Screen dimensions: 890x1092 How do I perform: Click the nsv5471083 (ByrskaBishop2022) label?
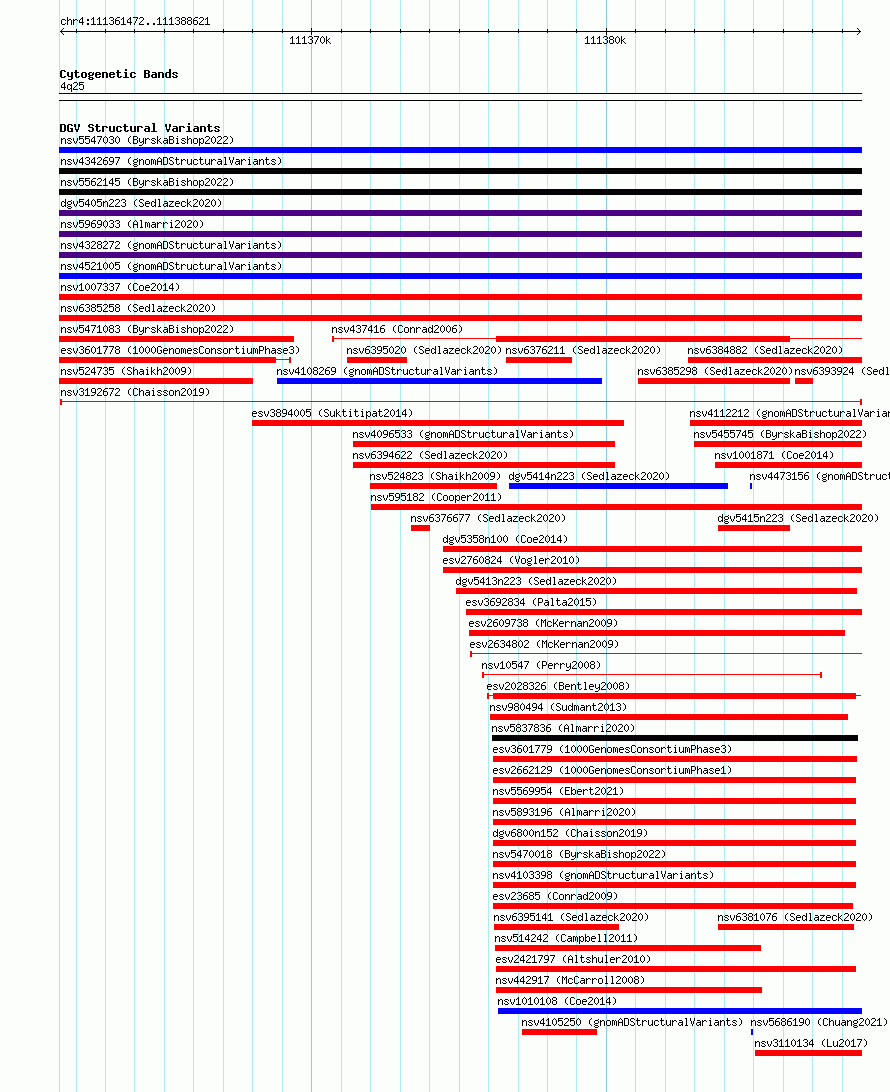[147, 329]
